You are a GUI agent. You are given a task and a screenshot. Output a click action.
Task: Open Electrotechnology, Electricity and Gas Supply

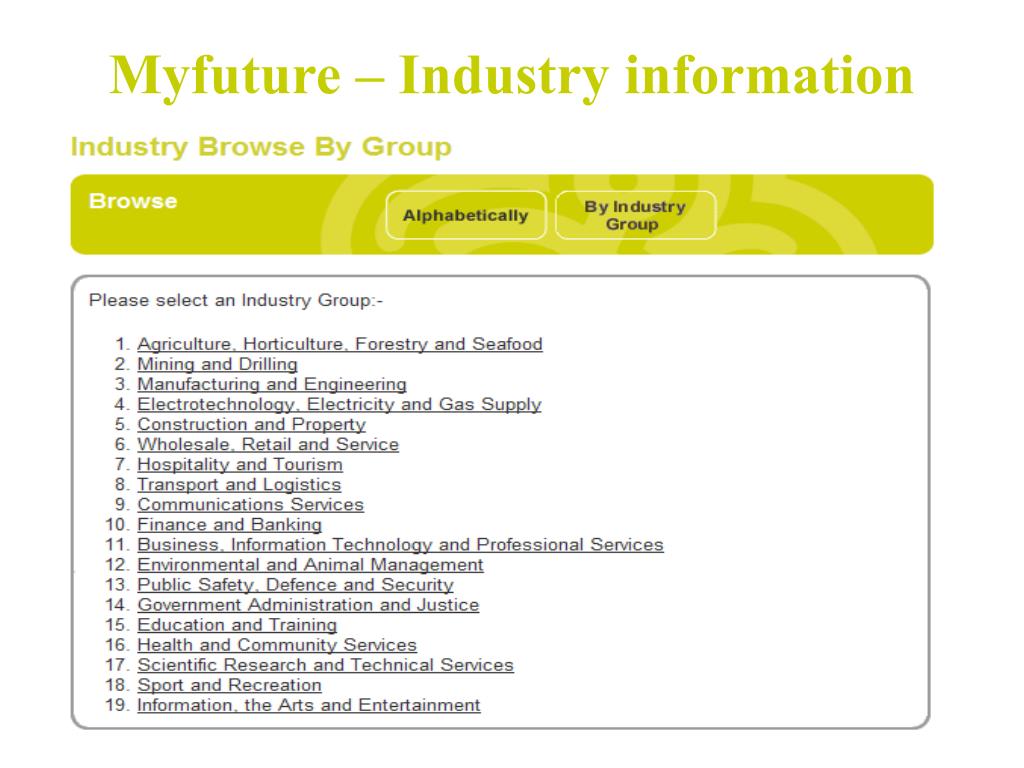340,404
